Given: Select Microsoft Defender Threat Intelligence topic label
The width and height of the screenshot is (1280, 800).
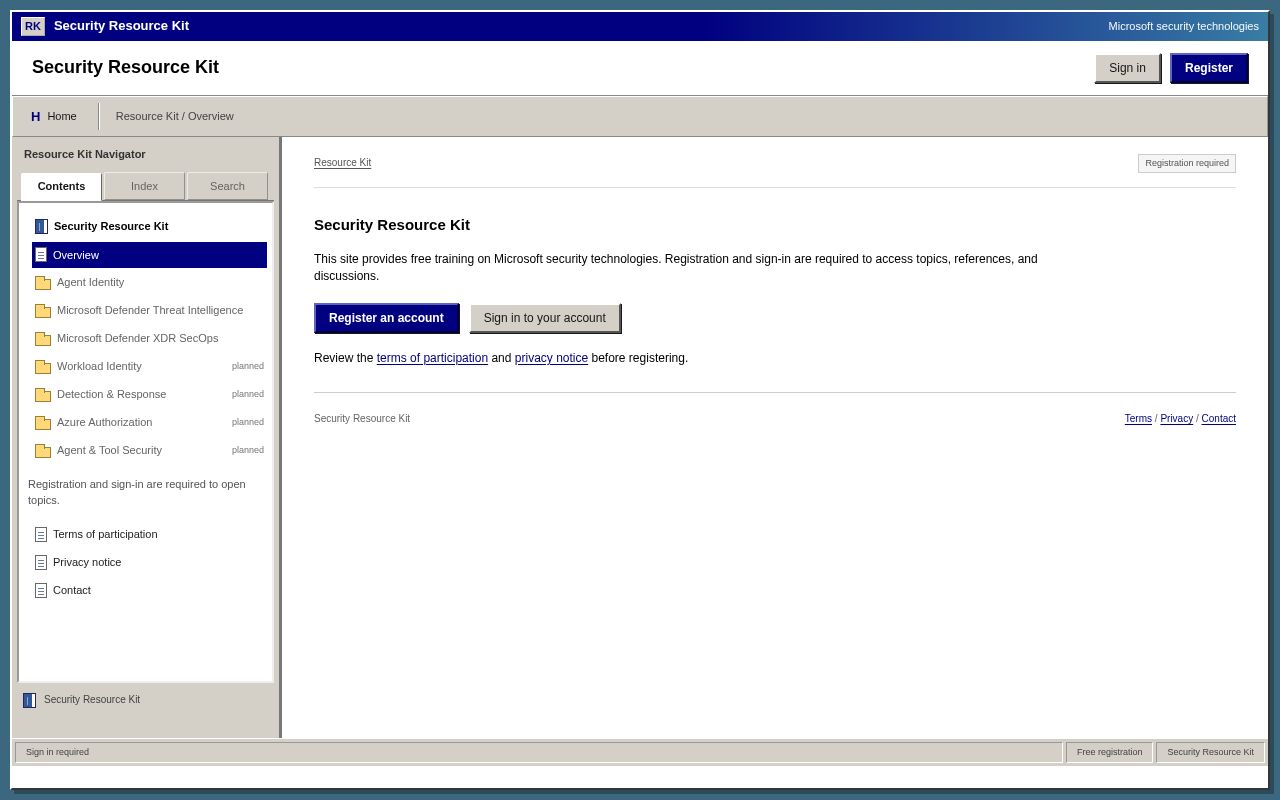Looking at the screenshot, I should 150,310.
